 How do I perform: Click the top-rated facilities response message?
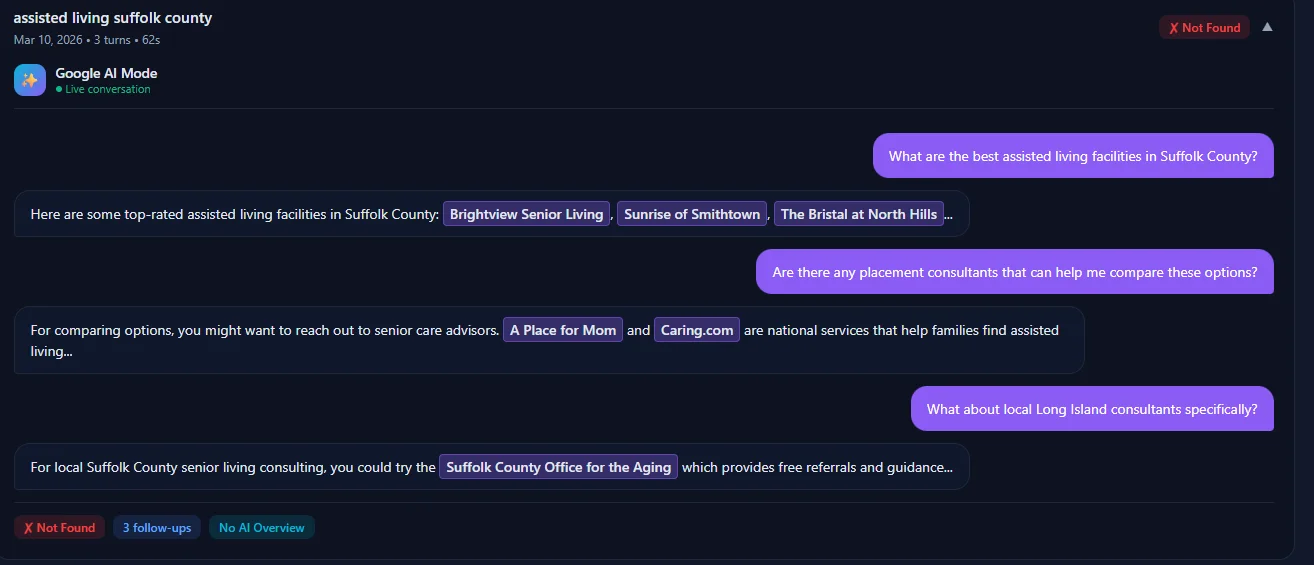(235, 214)
